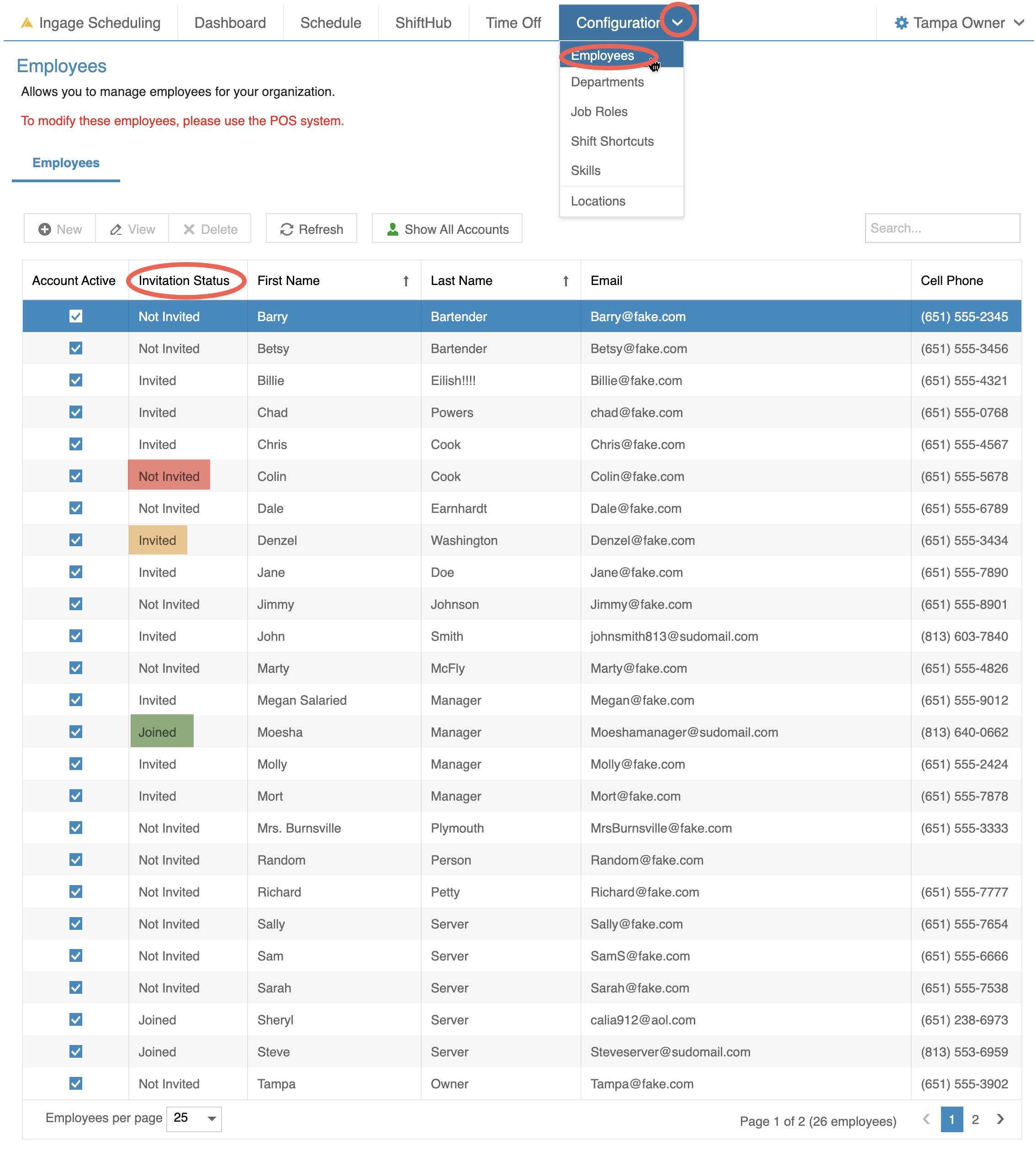Select the Shift Shortcuts menu entry
Image resolution: width=1036 pixels, height=1150 pixels.
pyautogui.click(x=612, y=141)
